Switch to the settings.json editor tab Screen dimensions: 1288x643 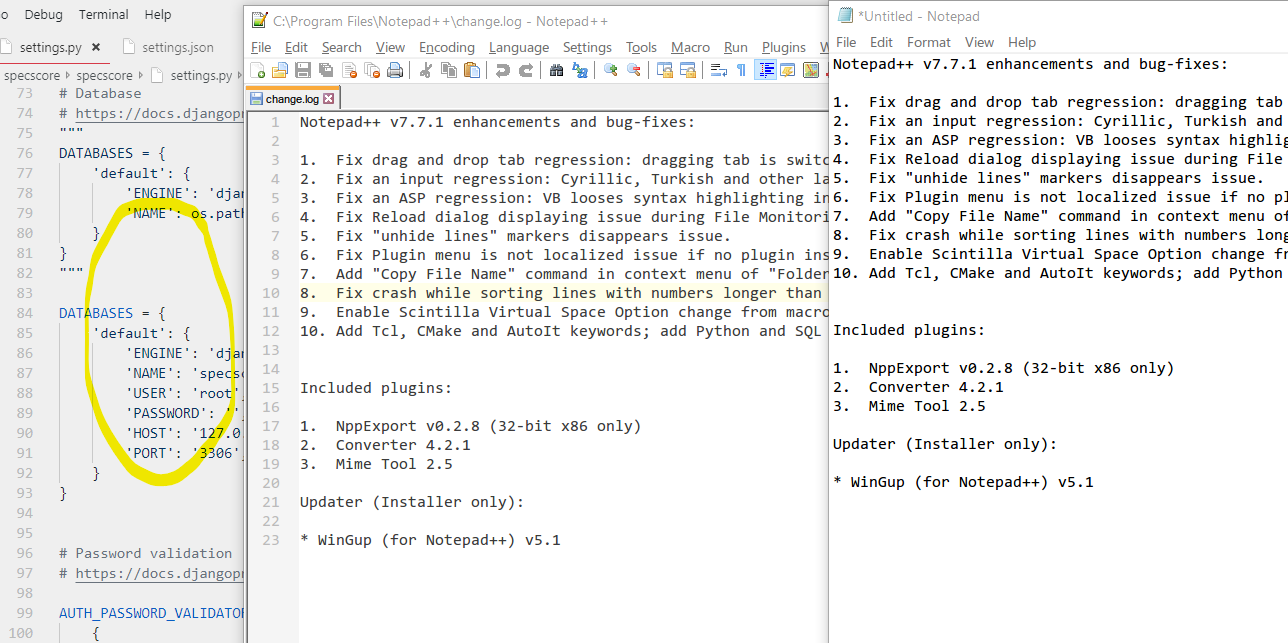pos(178,47)
